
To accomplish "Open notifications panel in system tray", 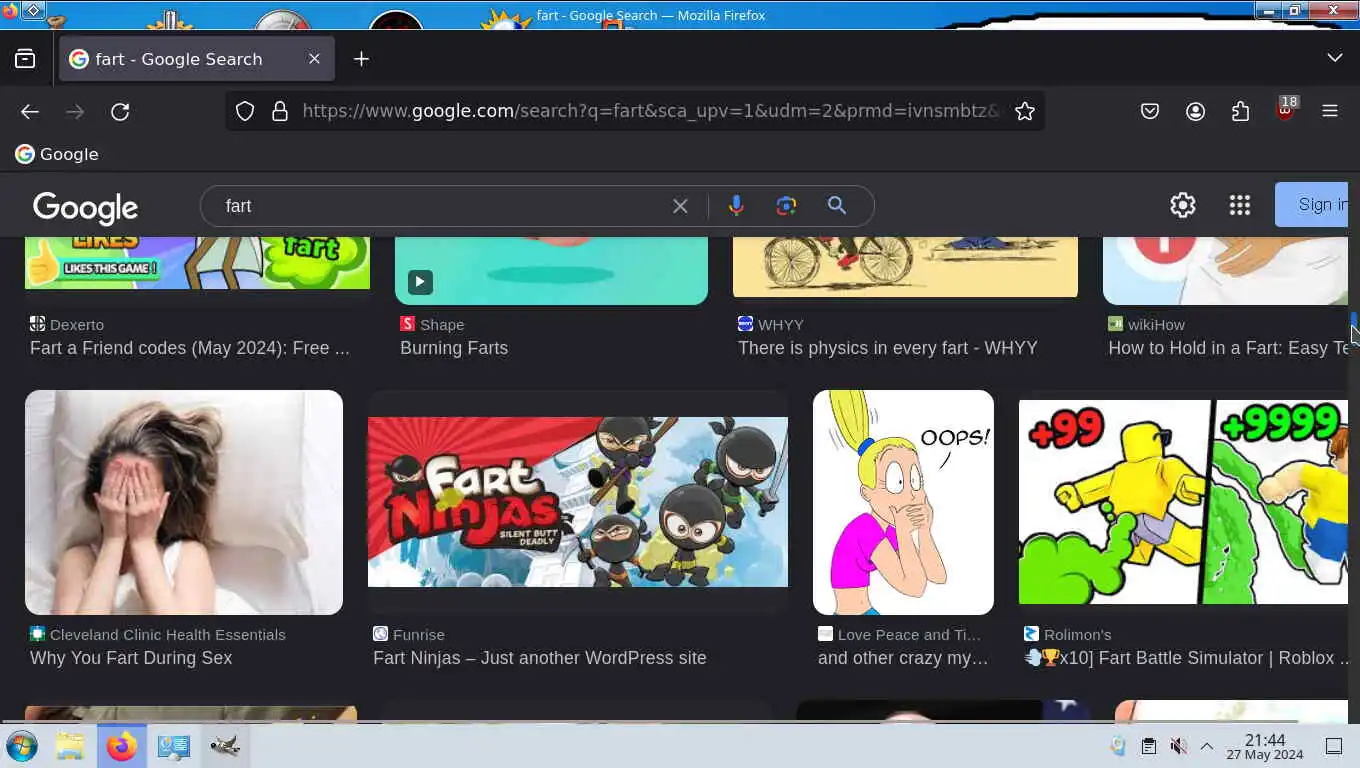I will click(1333, 746).
